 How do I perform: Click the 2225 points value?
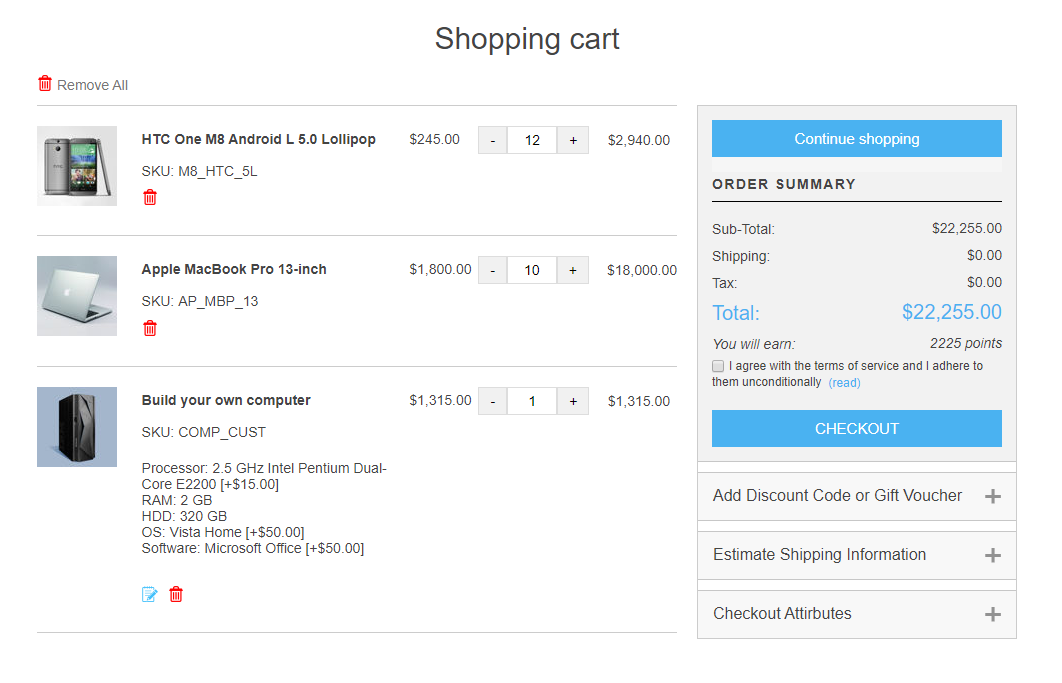pyautogui.click(x=966, y=344)
